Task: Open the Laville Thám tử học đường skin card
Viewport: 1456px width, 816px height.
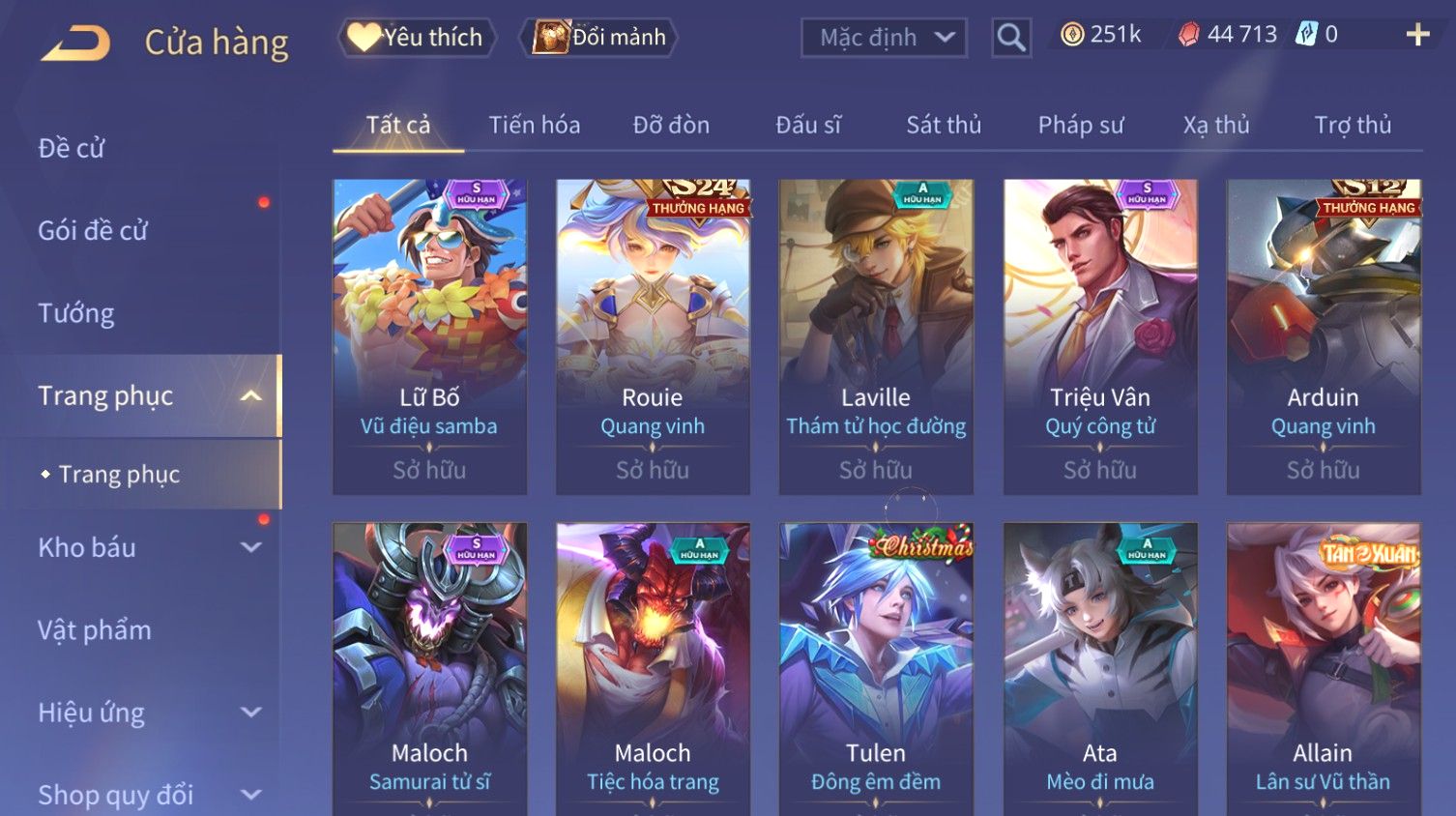Action: [876, 336]
